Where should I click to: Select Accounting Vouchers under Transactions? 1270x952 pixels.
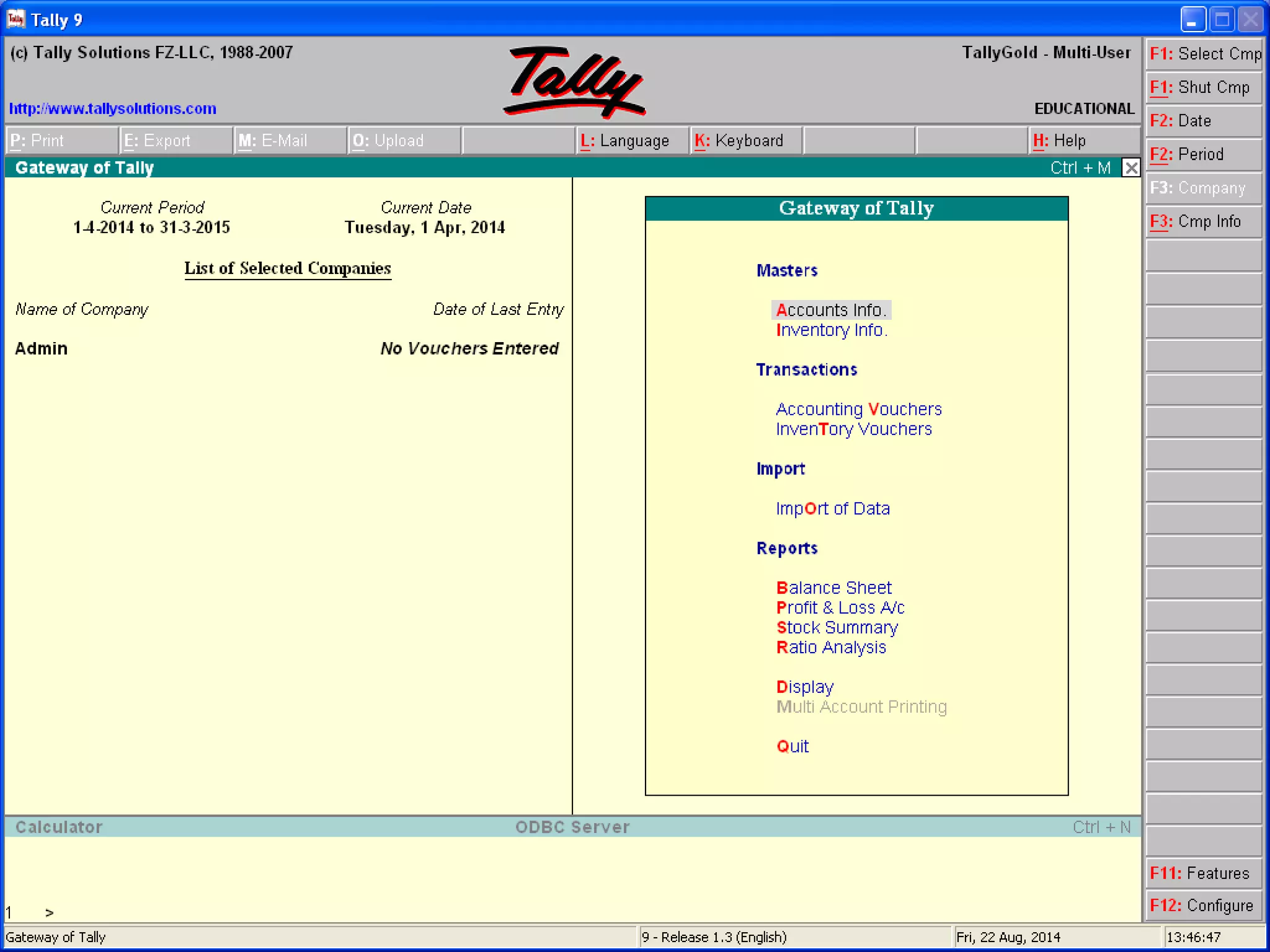pos(858,409)
